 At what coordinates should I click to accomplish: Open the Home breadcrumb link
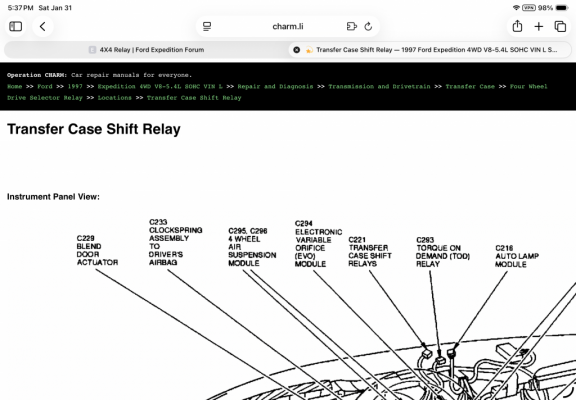click(15, 86)
